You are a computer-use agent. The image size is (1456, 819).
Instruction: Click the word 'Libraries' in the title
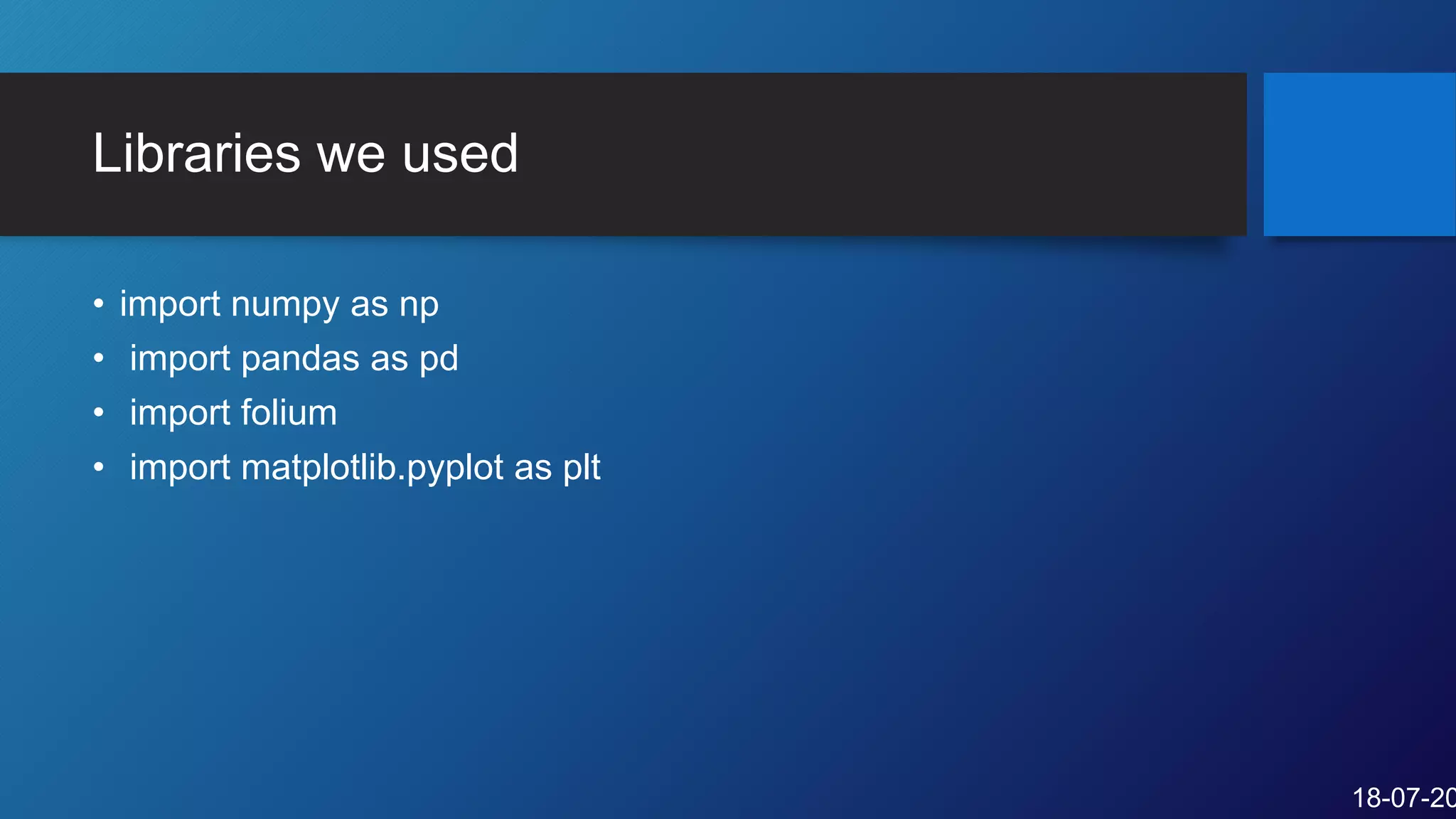click(197, 154)
